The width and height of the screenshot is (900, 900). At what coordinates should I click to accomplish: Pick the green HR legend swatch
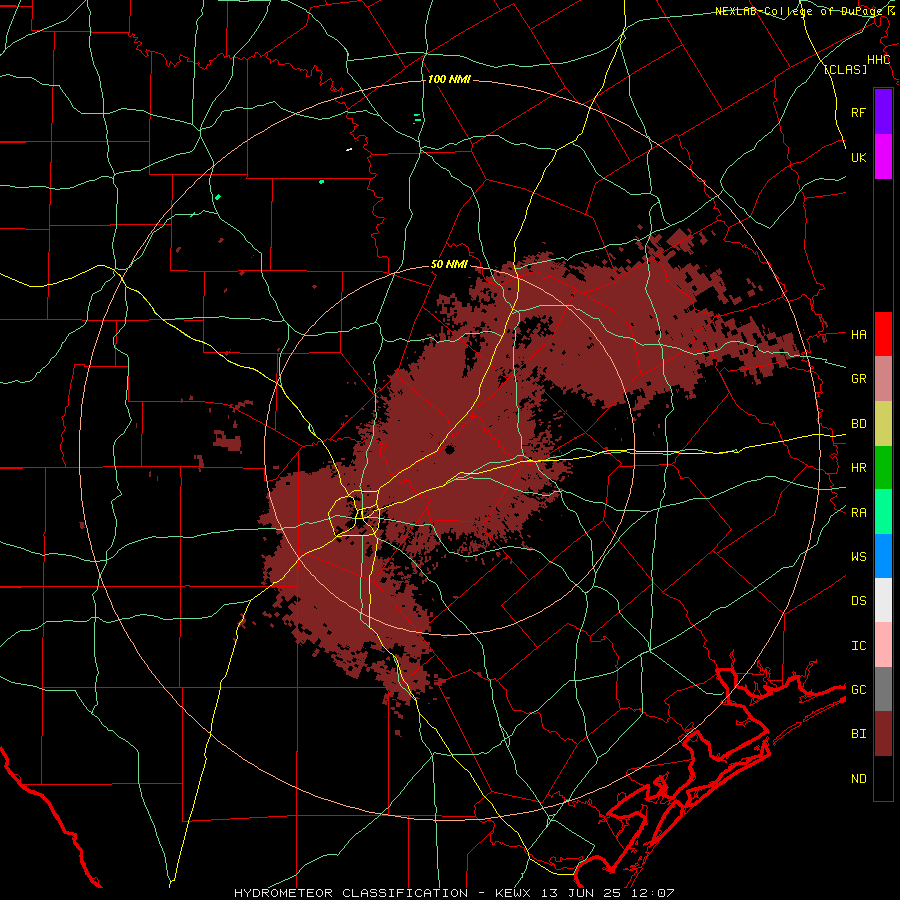pyautogui.click(x=883, y=468)
